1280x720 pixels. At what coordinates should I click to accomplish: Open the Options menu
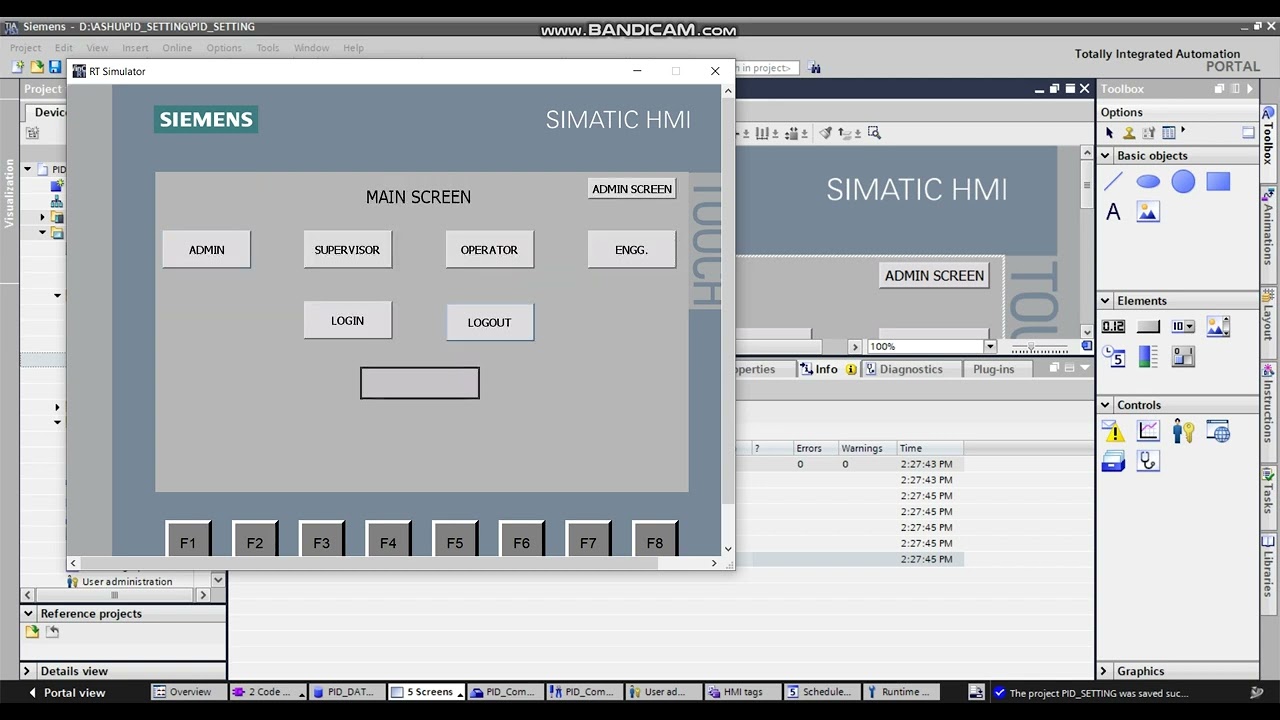[x=224, y=48]
